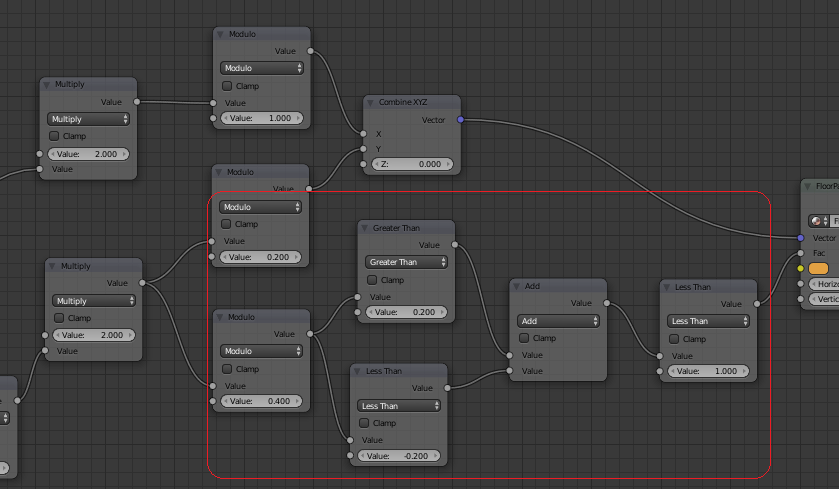Enable Clamp on the lower Multiply node
Screen dimensions: 839x489
click(x=59, y=318)
